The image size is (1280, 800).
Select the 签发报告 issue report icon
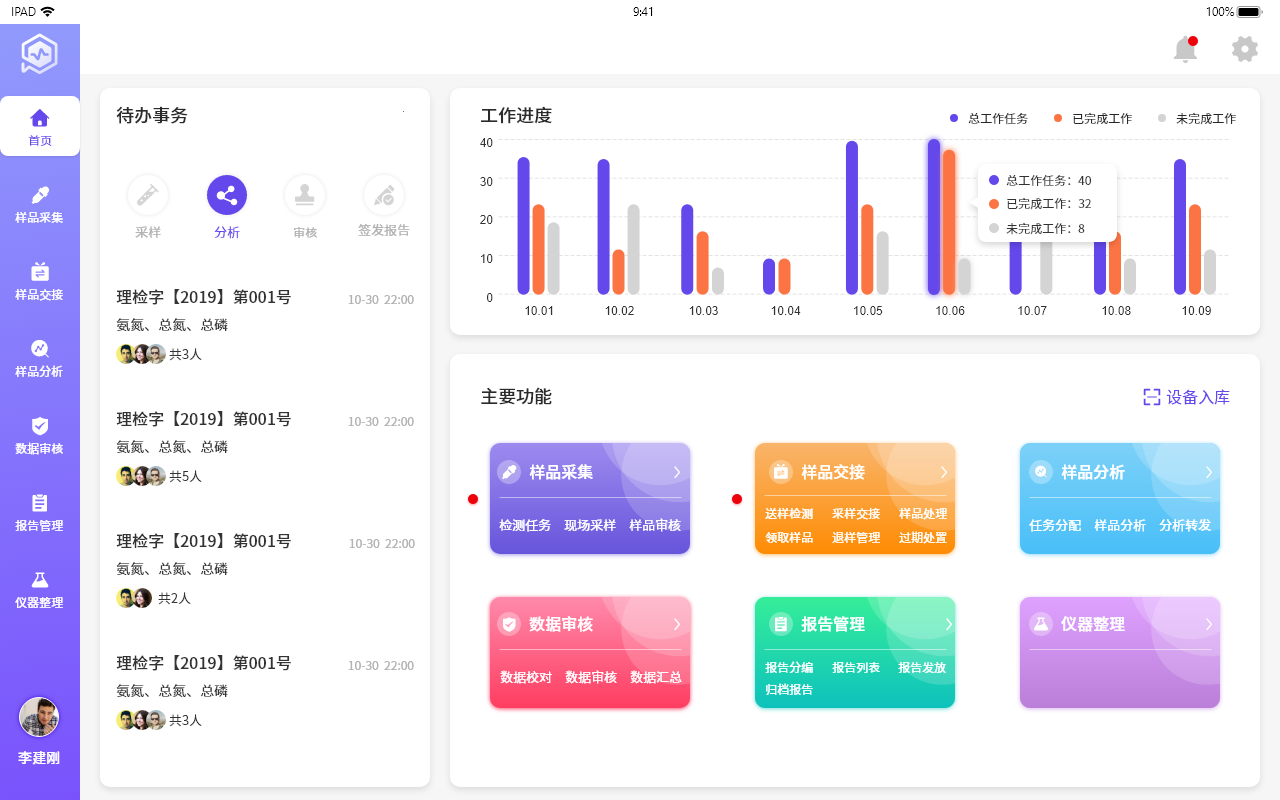coord(384,196)
